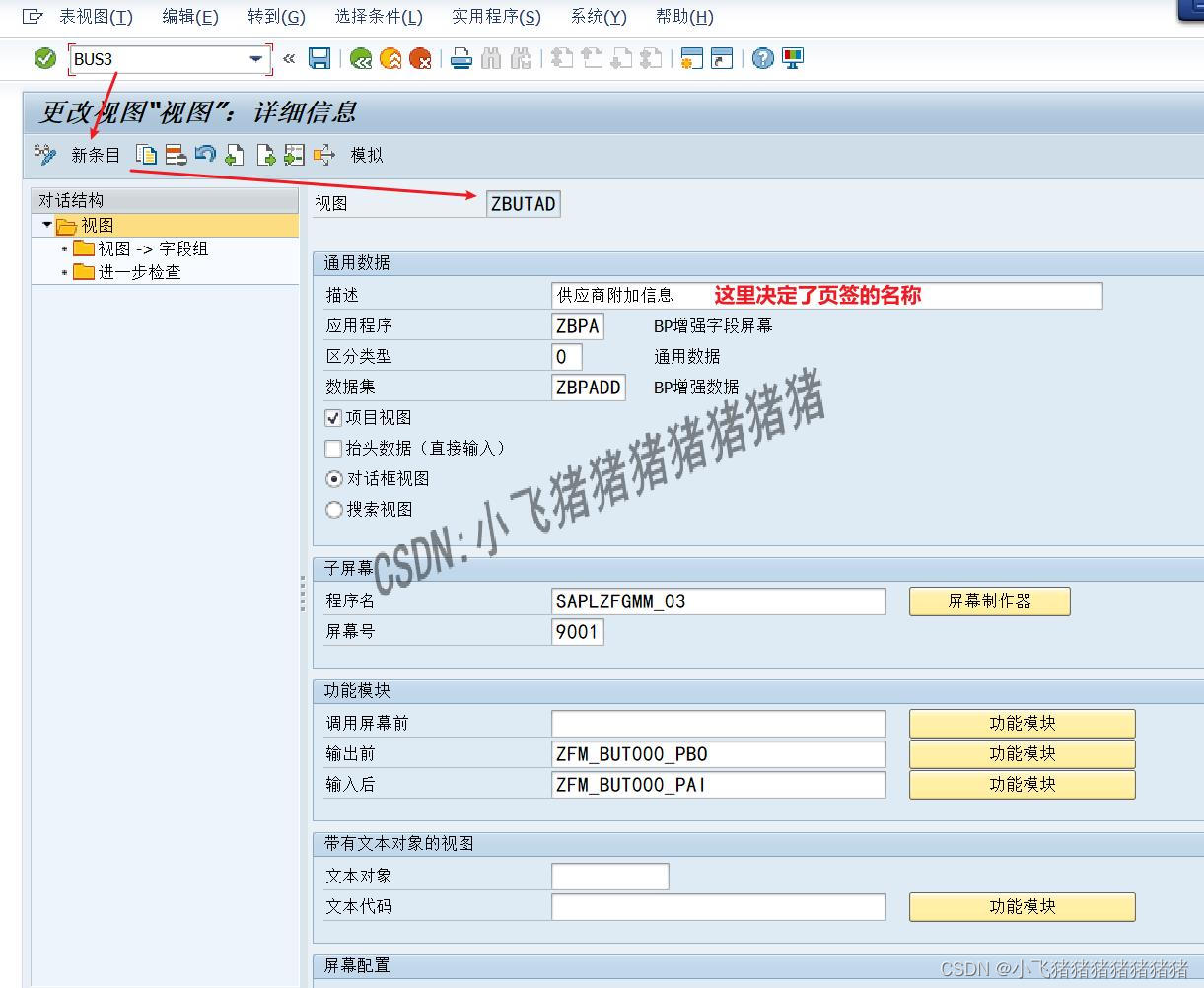This screenshot has width=1204, height=988.
Task: Click the 输出前 field ZFM_BUT000_PBO
Action: (x=719, y=754)
